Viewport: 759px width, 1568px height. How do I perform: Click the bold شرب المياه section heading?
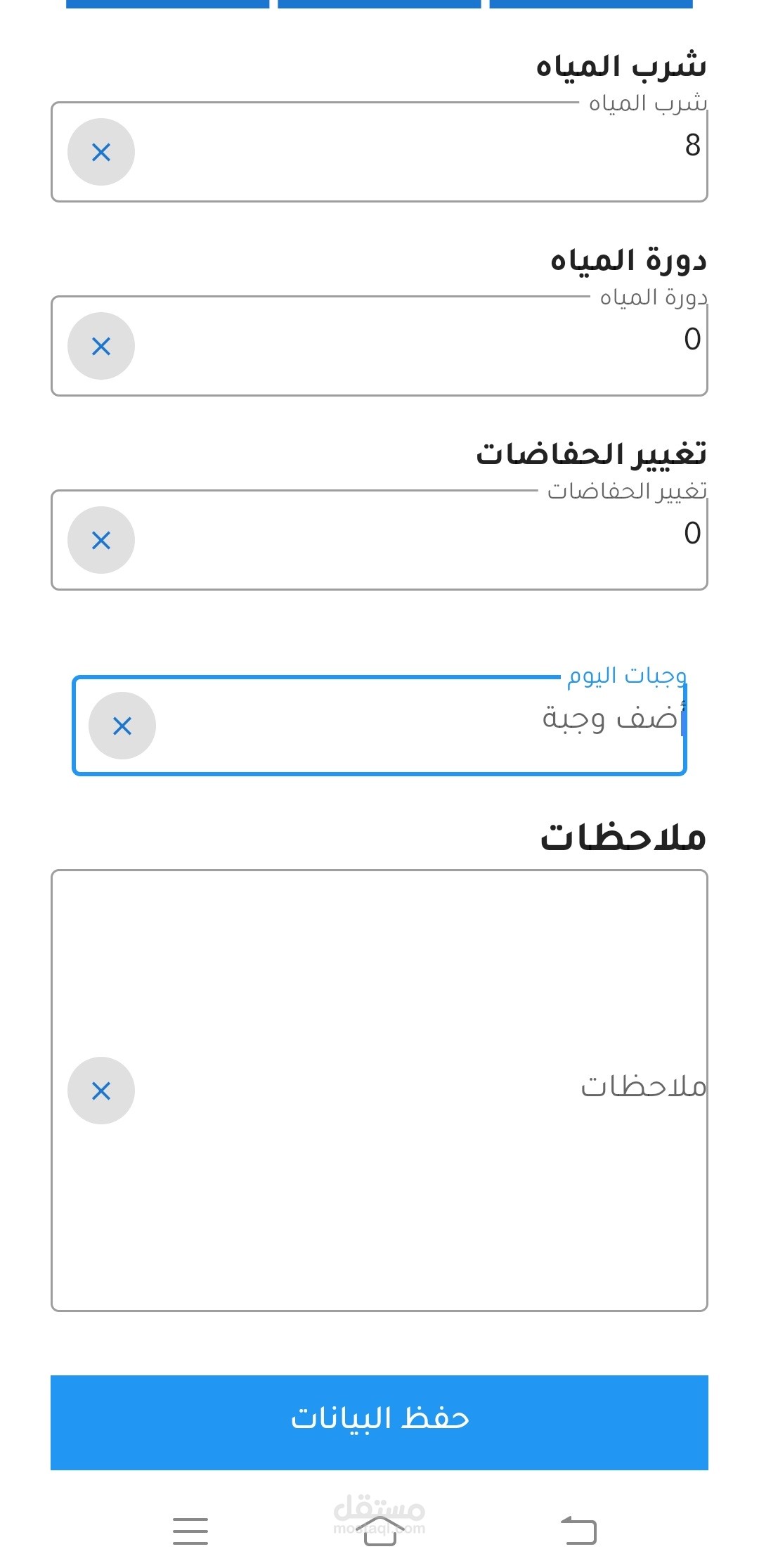[x=621, y=66]
